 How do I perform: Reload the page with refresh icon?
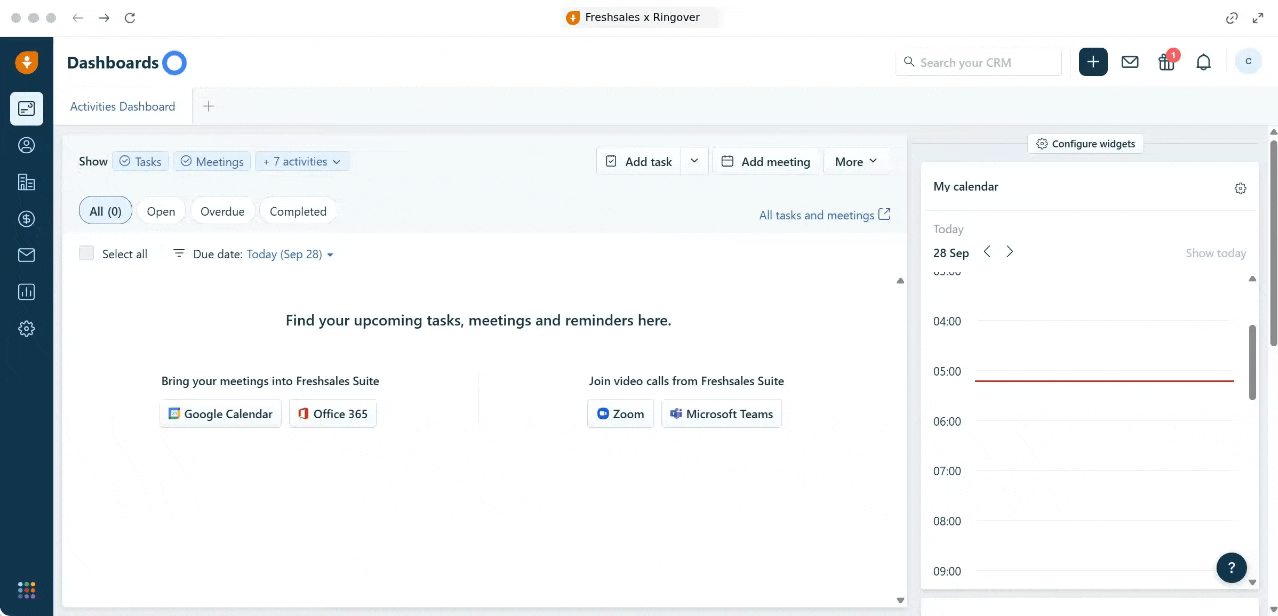pos(130,18)
